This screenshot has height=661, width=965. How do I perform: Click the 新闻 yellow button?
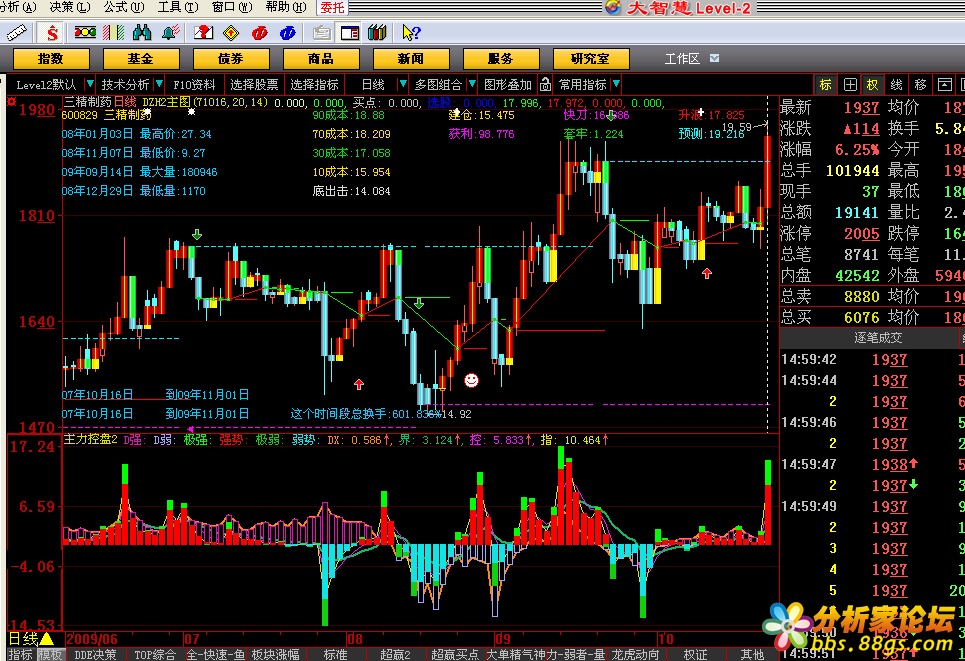coord(410,59)
